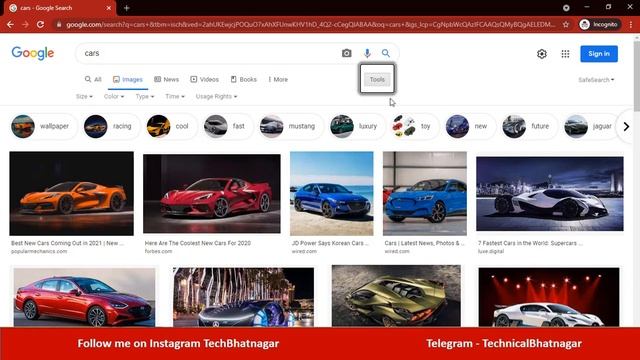
Task: Open the Color filter dropdown
Action: 114,96
